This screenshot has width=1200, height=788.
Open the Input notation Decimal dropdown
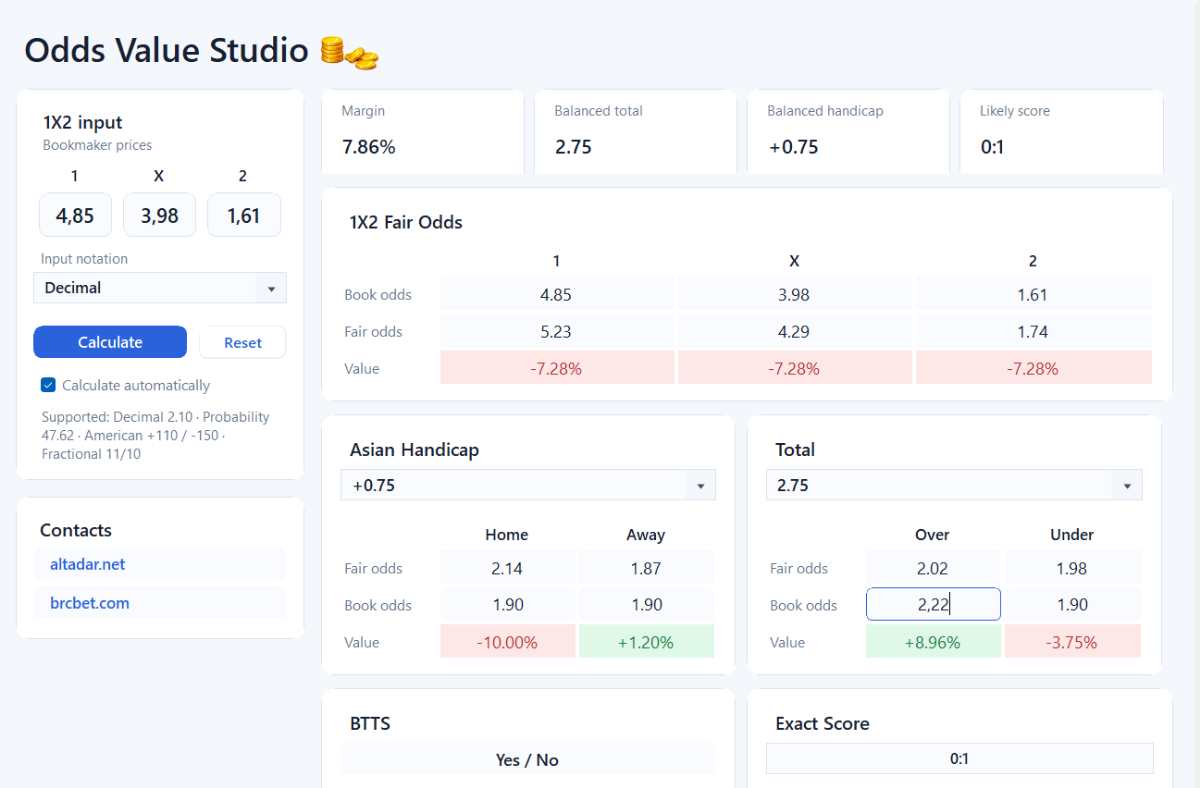(x=160, y=288)
